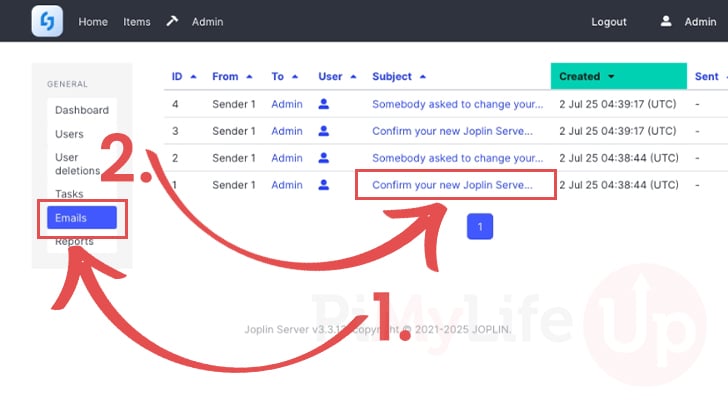
Task: Open the Admin recipient link in row 4
Action: point(287,104)
